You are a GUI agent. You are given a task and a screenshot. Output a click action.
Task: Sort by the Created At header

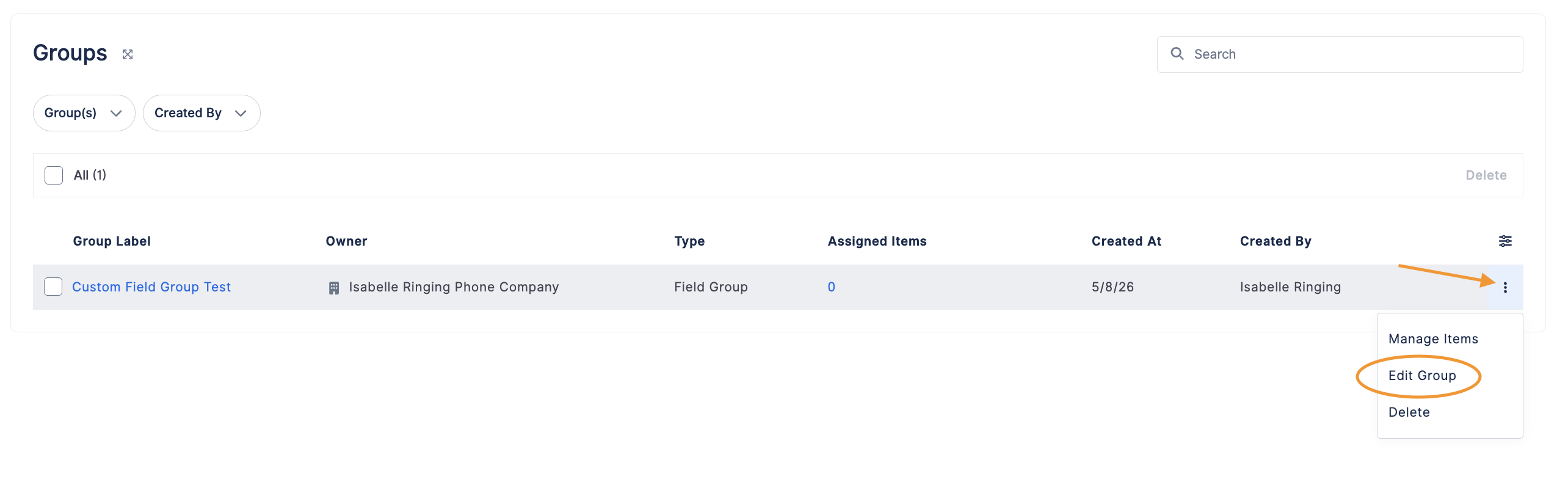click(1126, 241)
